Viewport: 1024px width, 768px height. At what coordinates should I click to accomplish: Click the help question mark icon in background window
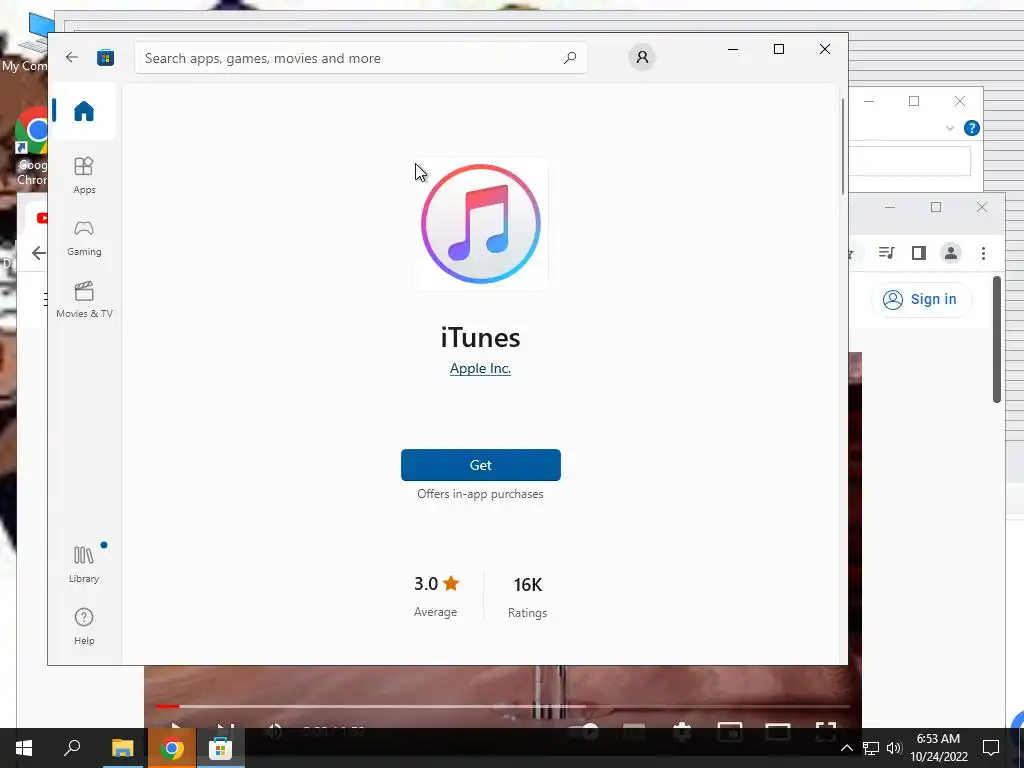tap(972, 128)
